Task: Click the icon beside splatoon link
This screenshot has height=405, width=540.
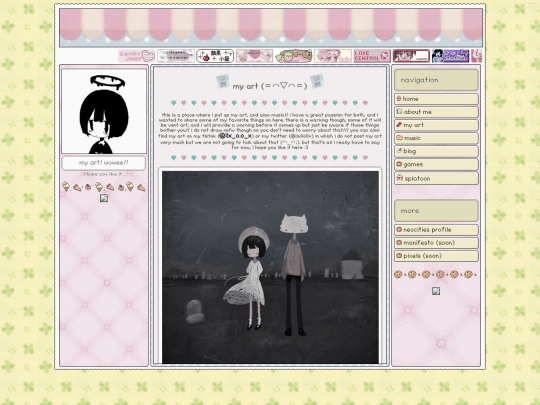Action: tap(399, 178)
